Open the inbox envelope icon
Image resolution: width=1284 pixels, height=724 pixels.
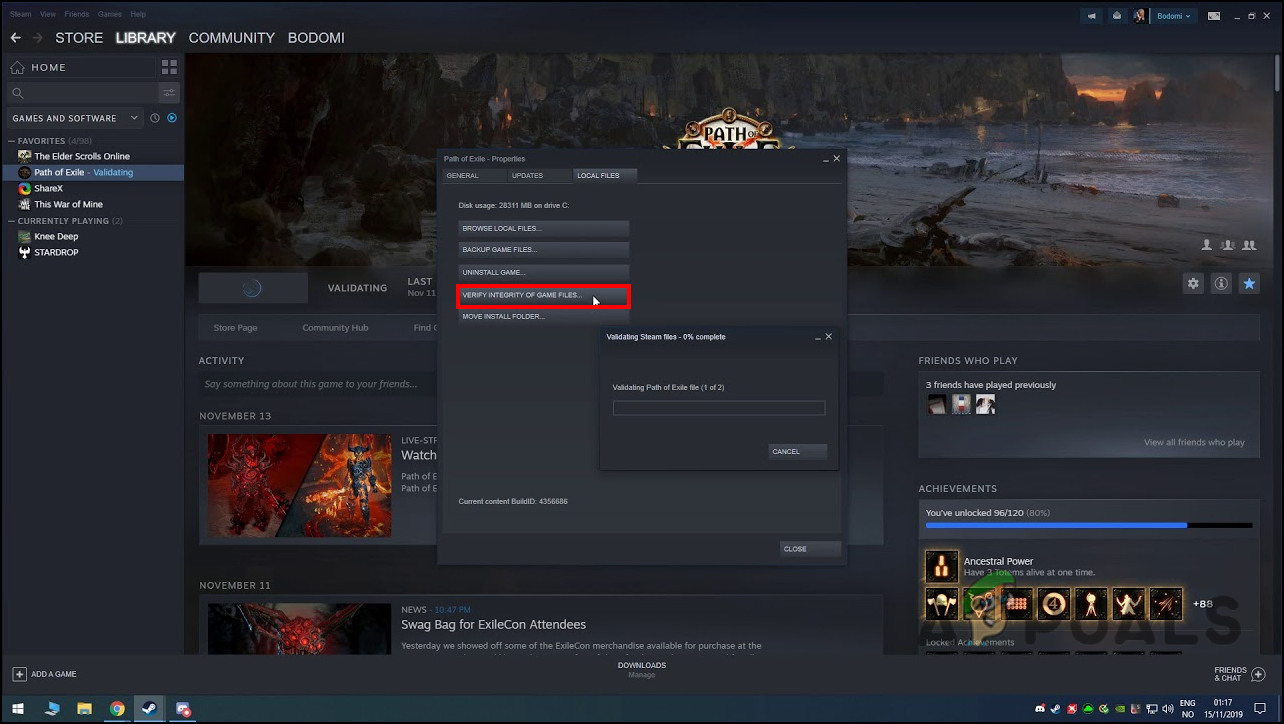1116,16
